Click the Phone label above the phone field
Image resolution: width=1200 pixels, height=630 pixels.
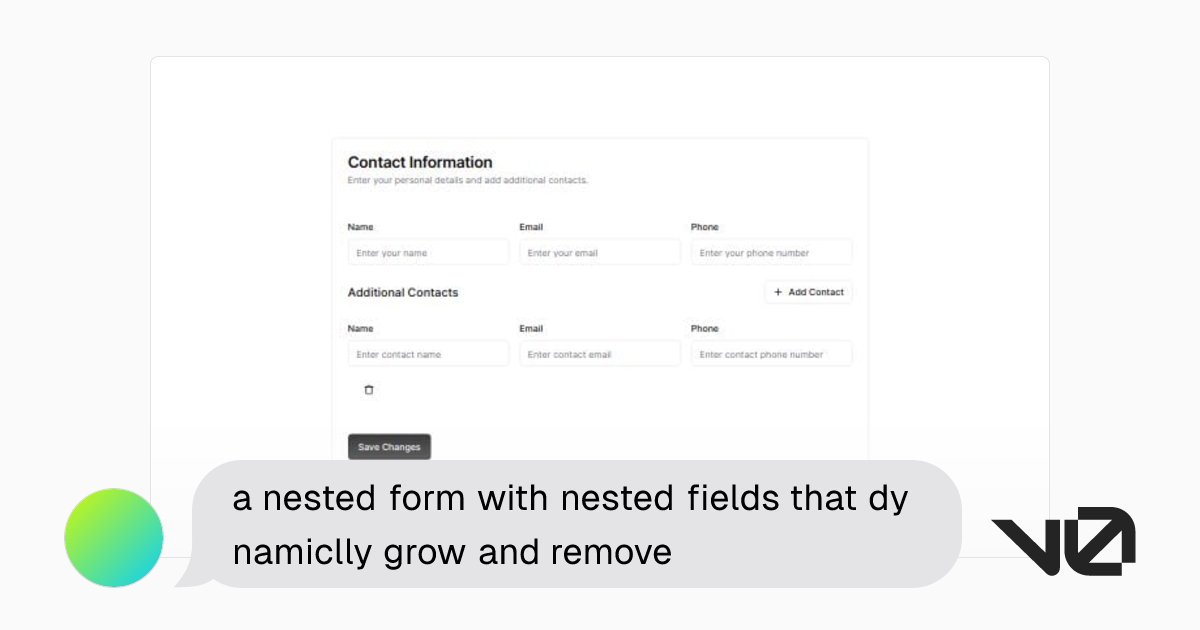click(x=704, y=227)
